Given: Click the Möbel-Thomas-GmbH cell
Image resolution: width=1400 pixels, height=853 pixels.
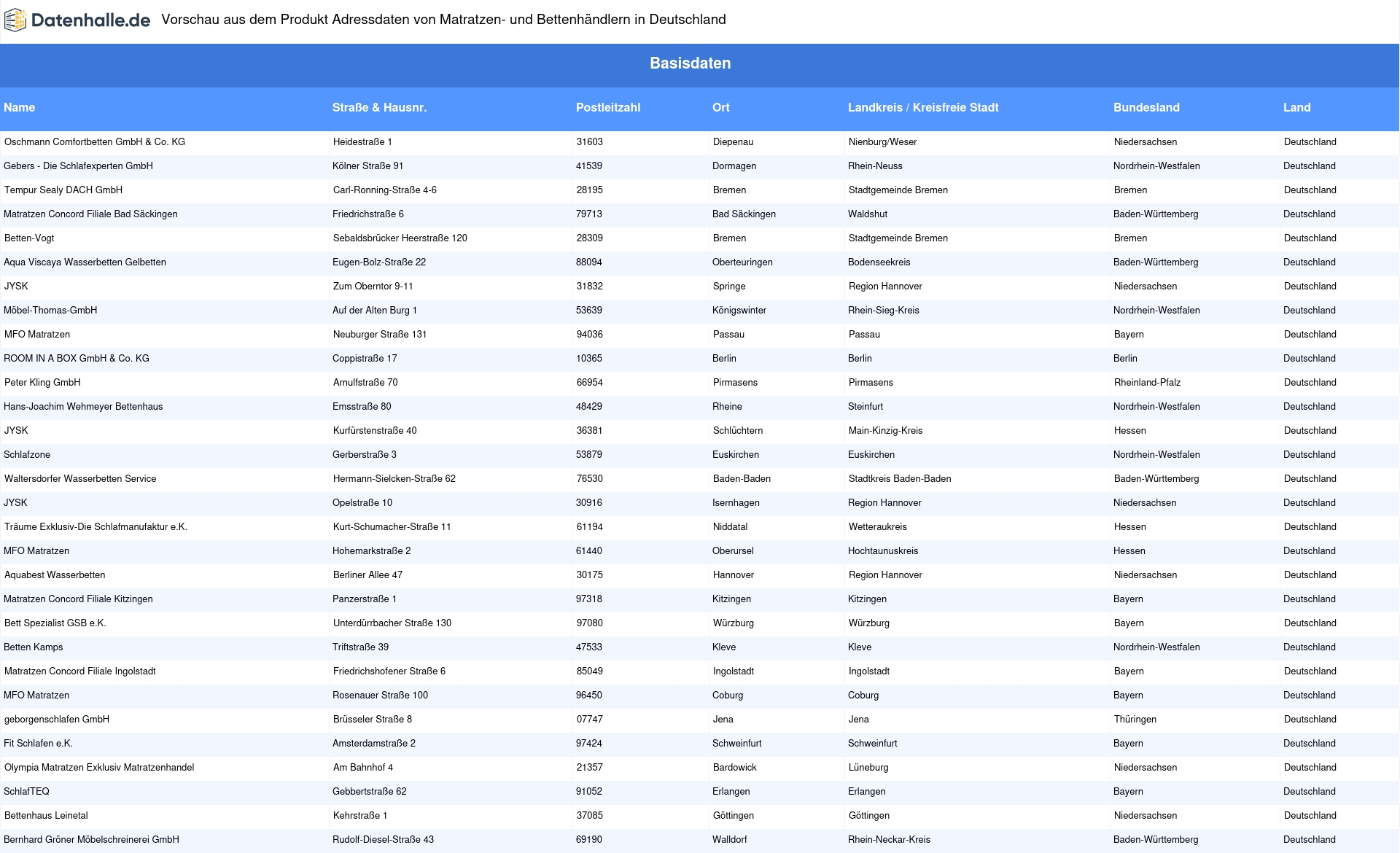Looking at the screenshot, I should pyautogui.click(x=50, y=311).
